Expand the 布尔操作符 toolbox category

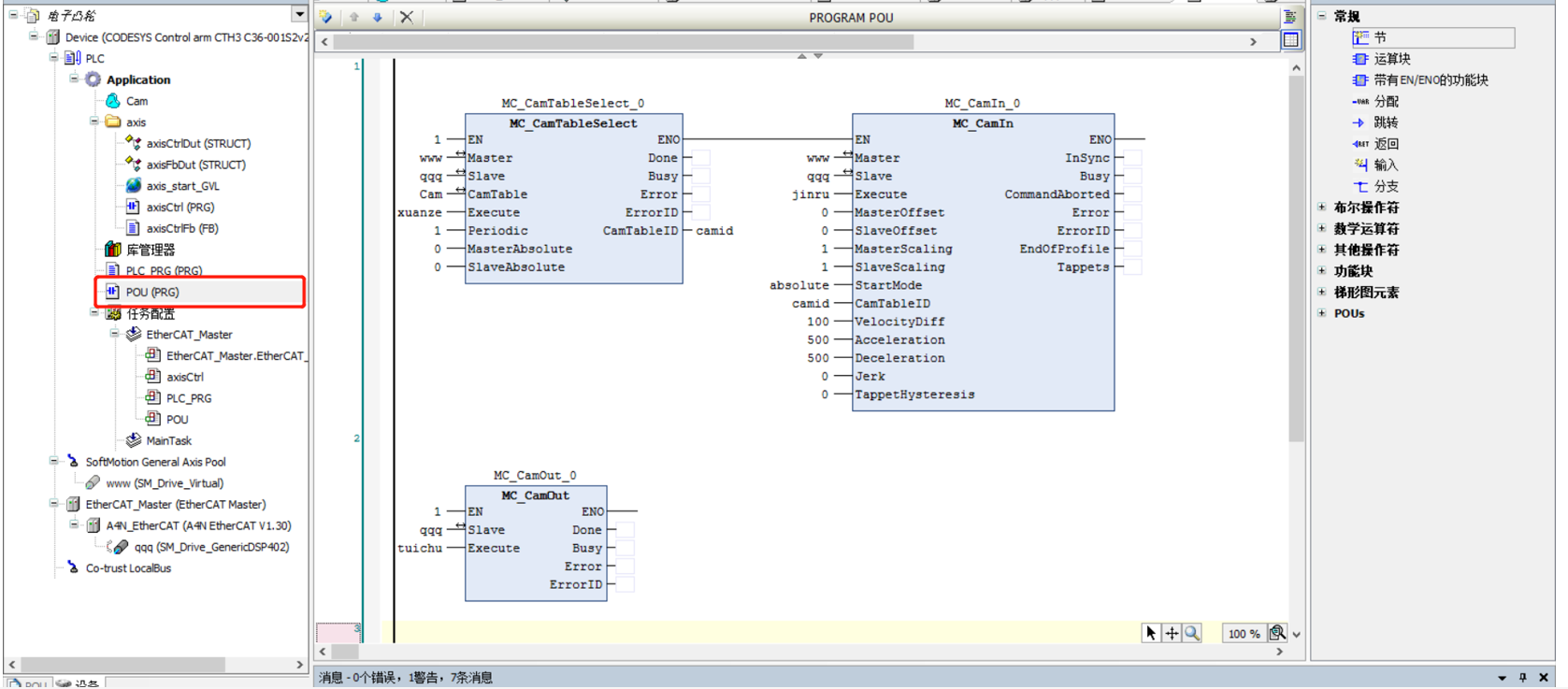pyautogui.click(x=1322, y=208)
